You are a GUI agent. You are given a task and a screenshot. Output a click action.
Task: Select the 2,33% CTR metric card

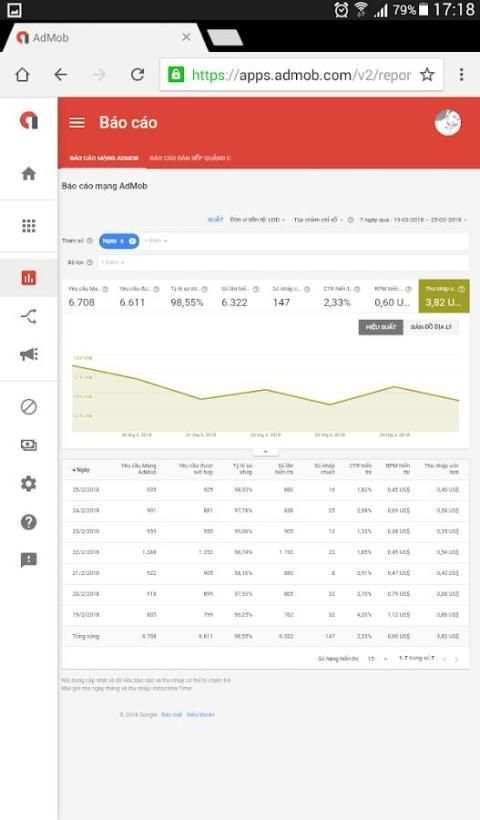point(342,297)
